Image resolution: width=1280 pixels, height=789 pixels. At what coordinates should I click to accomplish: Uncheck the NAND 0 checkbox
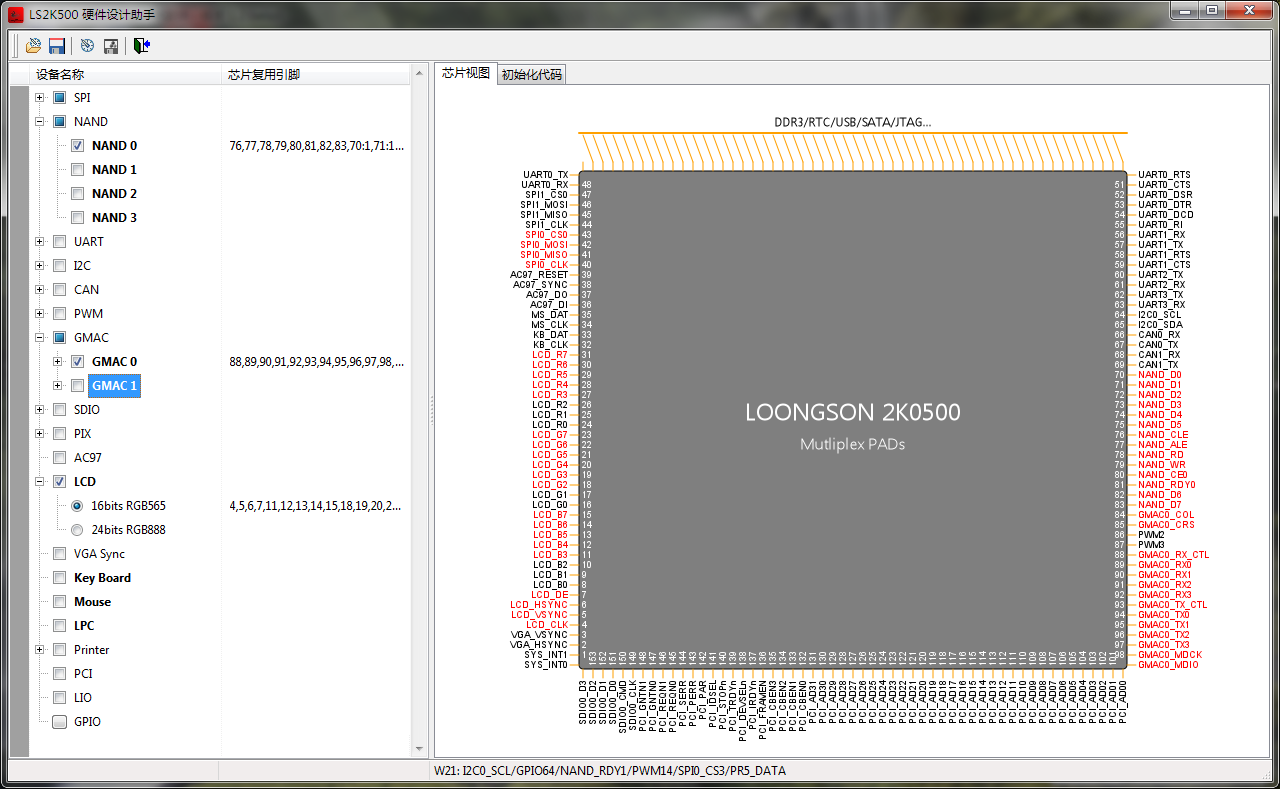point(77,146)
